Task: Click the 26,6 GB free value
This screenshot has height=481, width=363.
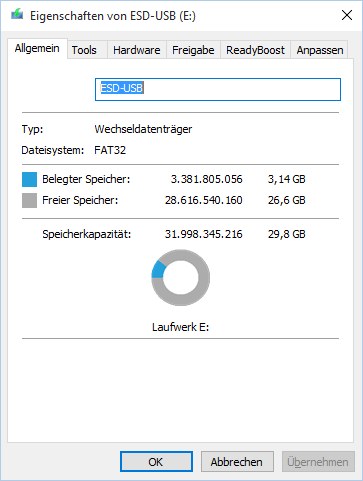Action: point(287,200)
